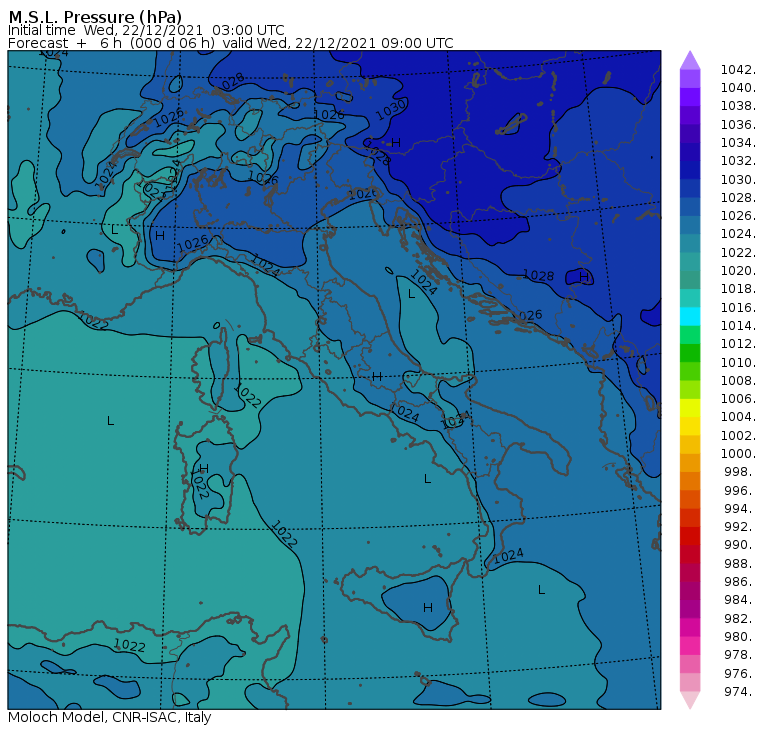Click the "1022" contour label along the African coast

tap(129, 645)
